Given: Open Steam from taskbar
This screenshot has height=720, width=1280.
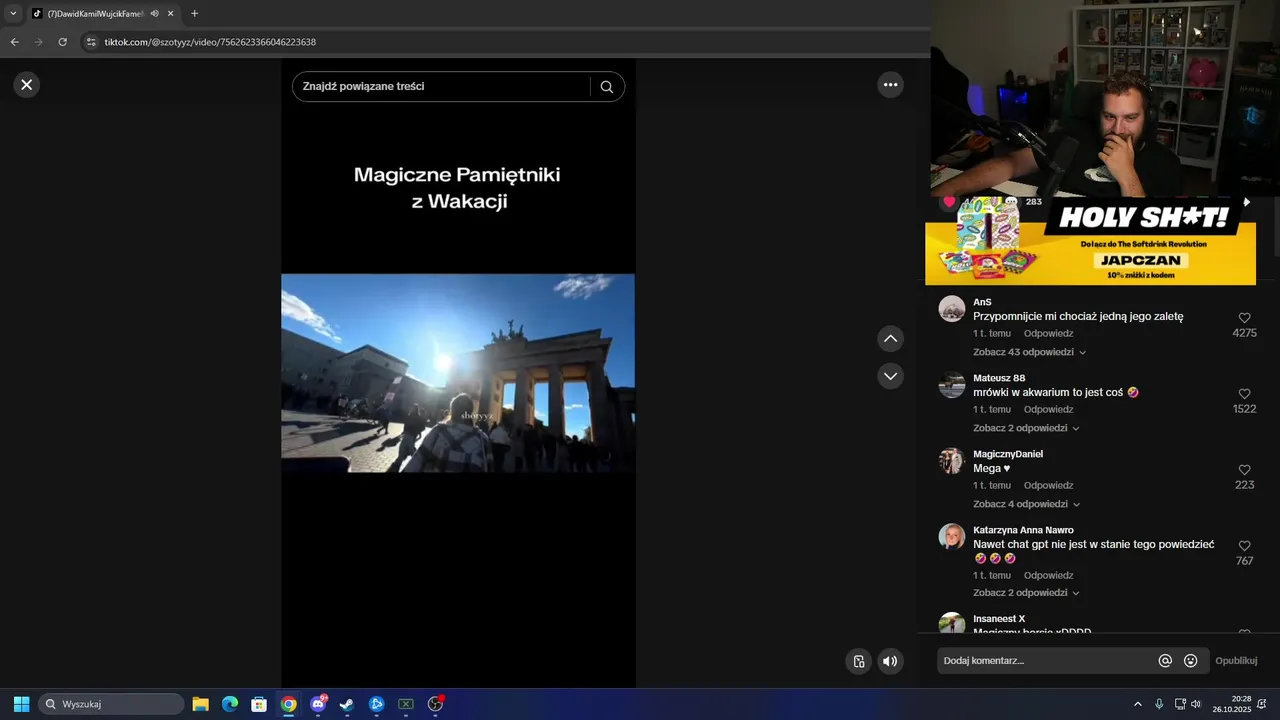Looking at the screenshot, I should pyautogui.click(x=347, y=704).
